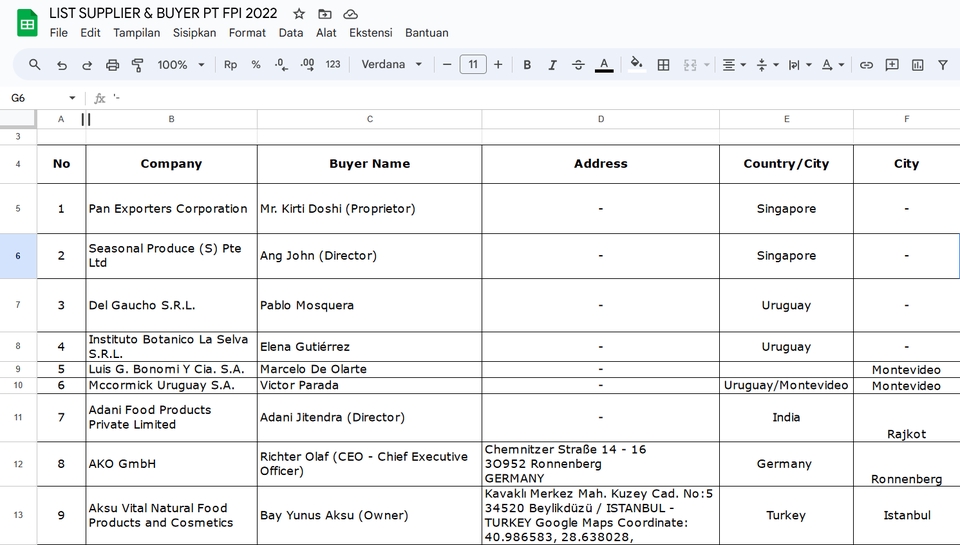This screenshot has height=545, width=960.
Task: Create a filter with funnel icon
Action: [x=943, y=64]
